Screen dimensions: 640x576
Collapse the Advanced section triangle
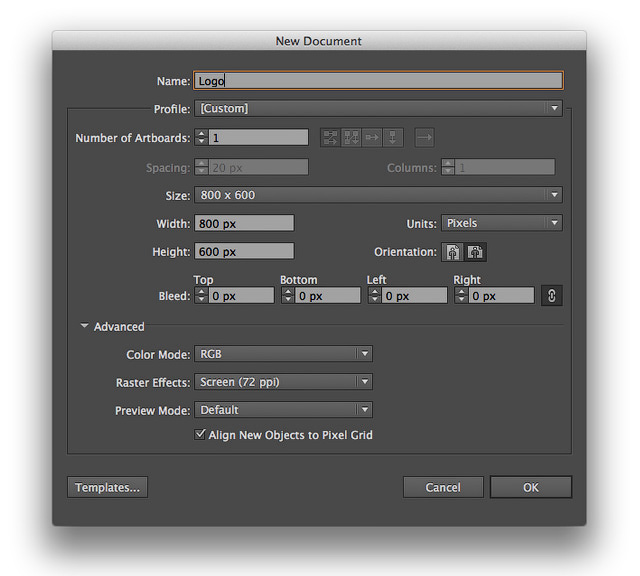tap(84, 327)
